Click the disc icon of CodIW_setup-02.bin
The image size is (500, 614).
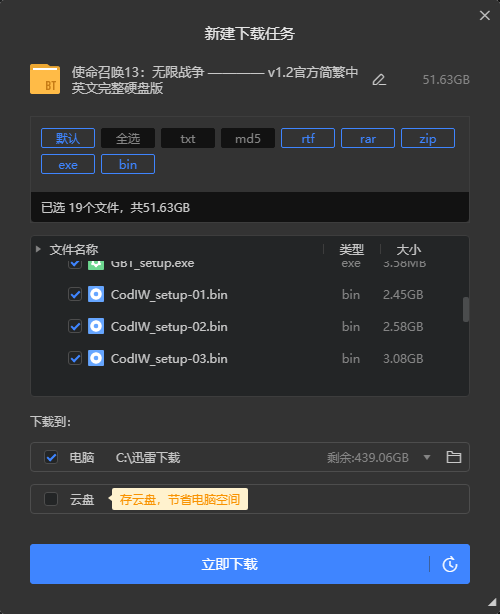[96, 326]
